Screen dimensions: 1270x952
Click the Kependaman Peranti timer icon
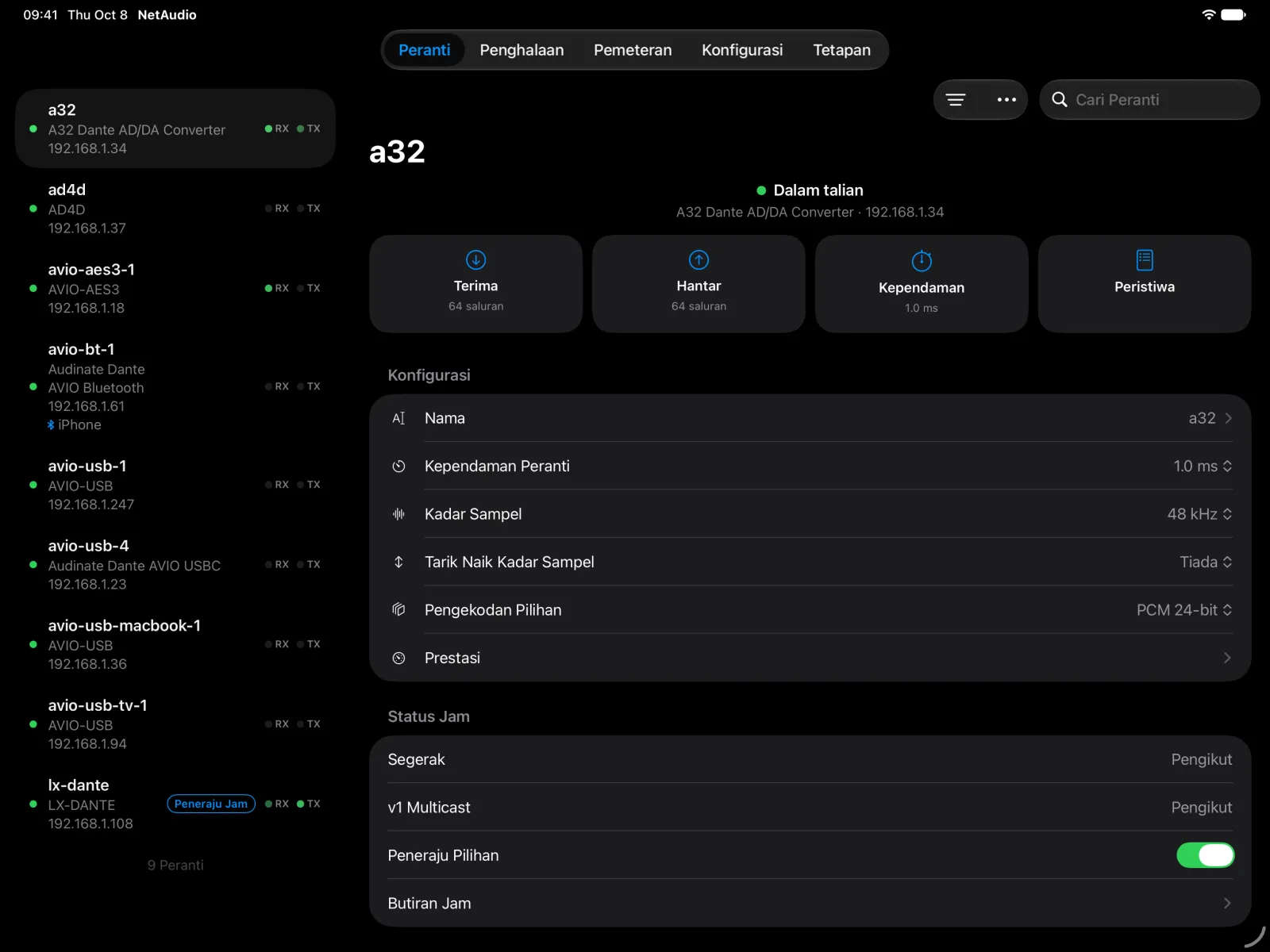click(398, 466)
